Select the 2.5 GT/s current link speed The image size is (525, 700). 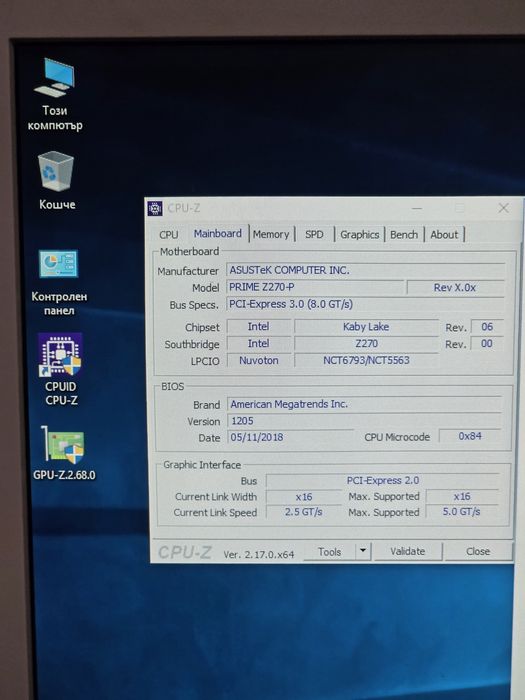(x=304, y=512)
